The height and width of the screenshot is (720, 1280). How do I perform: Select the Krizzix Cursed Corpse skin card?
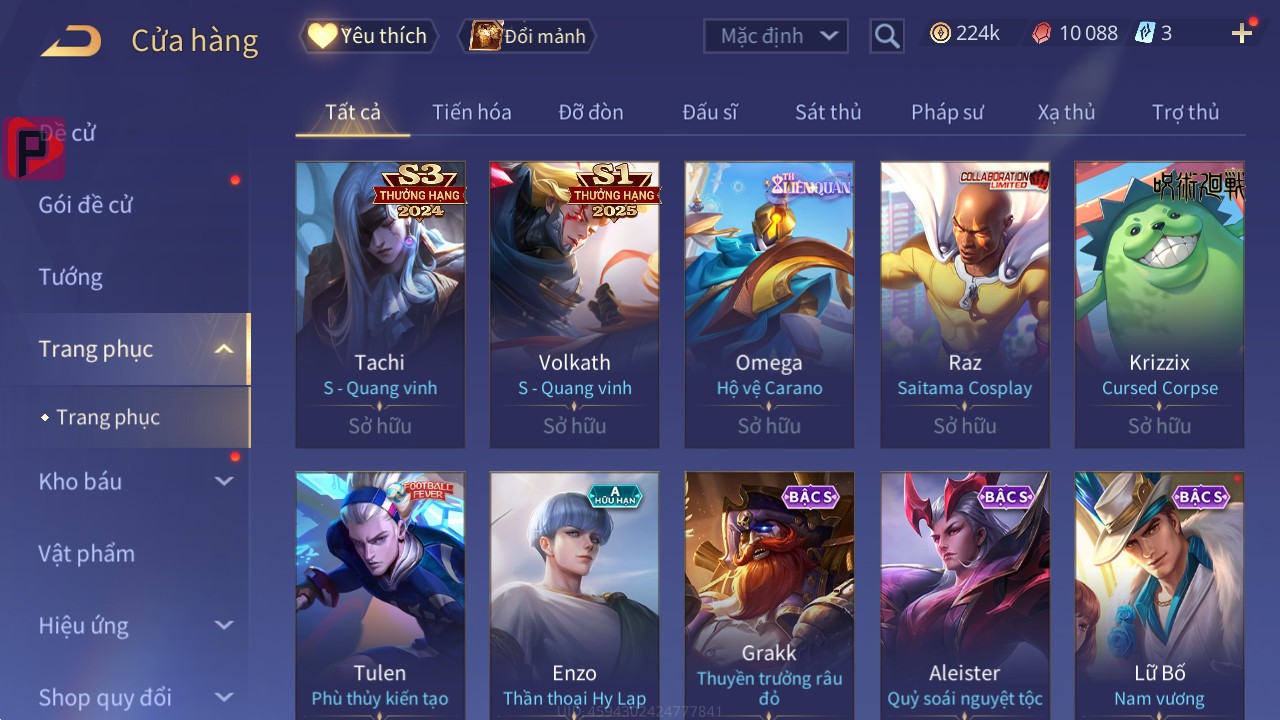[1160, 304]
